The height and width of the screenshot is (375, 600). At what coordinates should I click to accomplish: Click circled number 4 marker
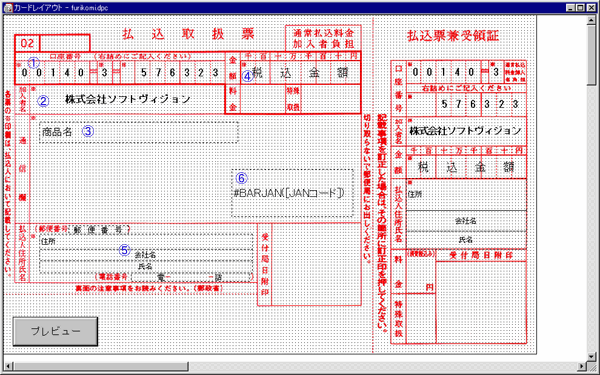(248, 76)
